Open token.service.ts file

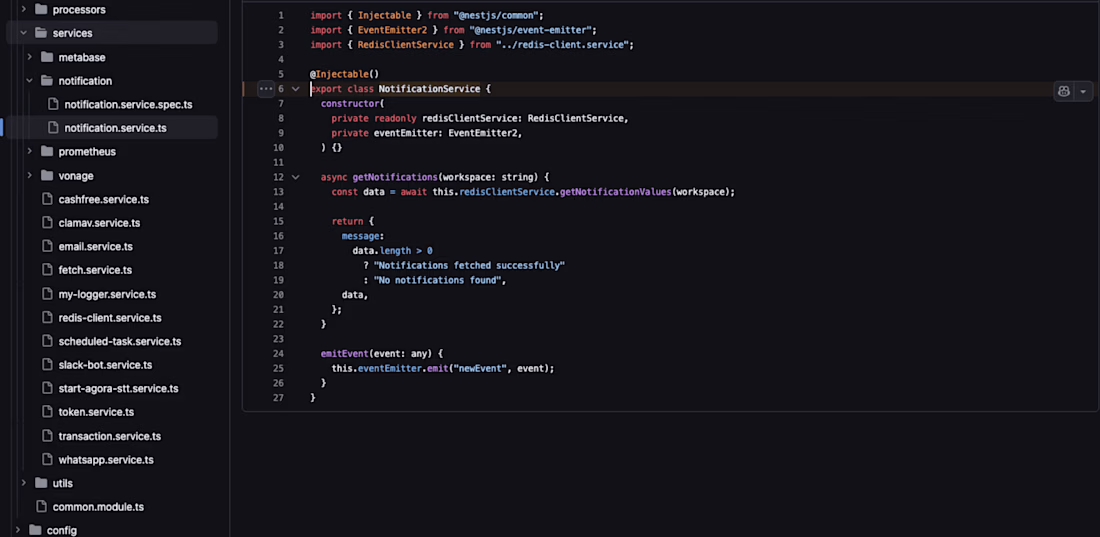pyautogui.click(x=96, y=413)
